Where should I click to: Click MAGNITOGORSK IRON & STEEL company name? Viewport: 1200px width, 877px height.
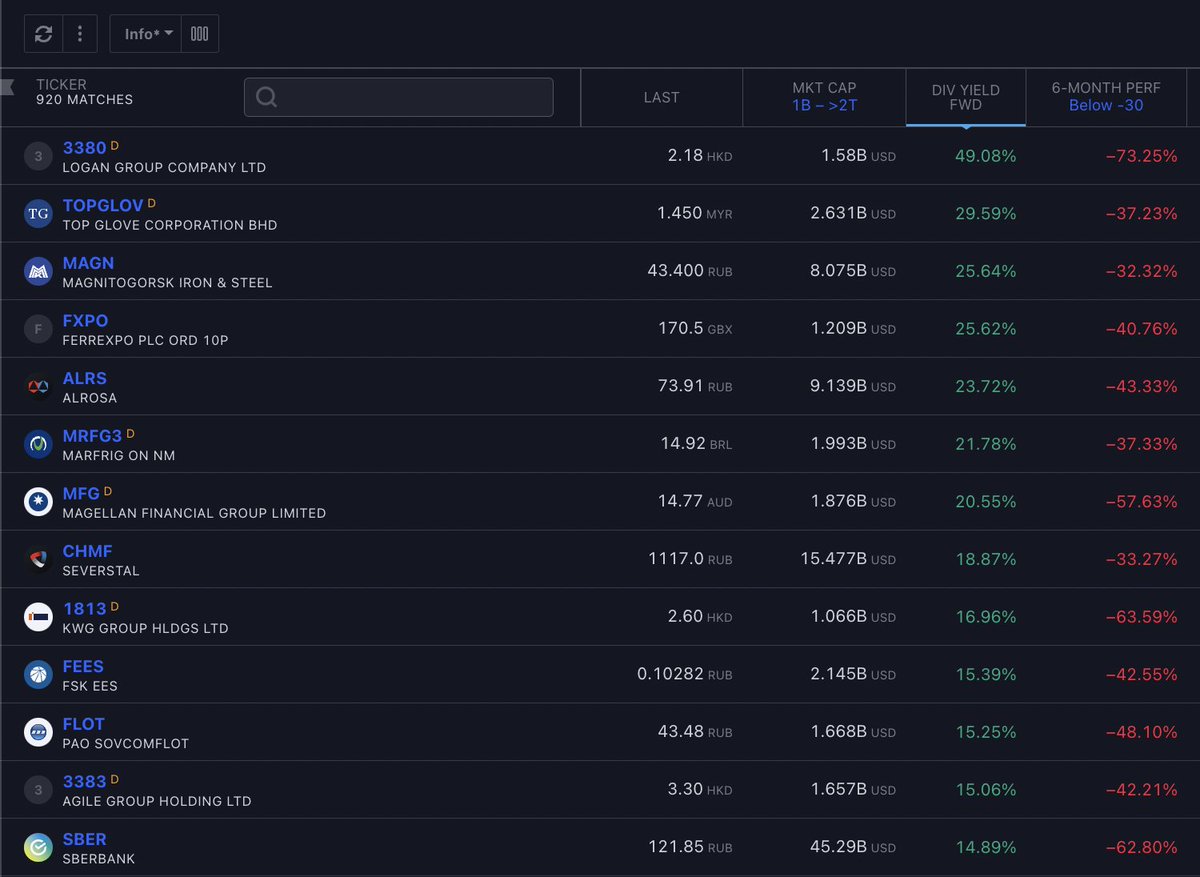(x=167, y=283)
